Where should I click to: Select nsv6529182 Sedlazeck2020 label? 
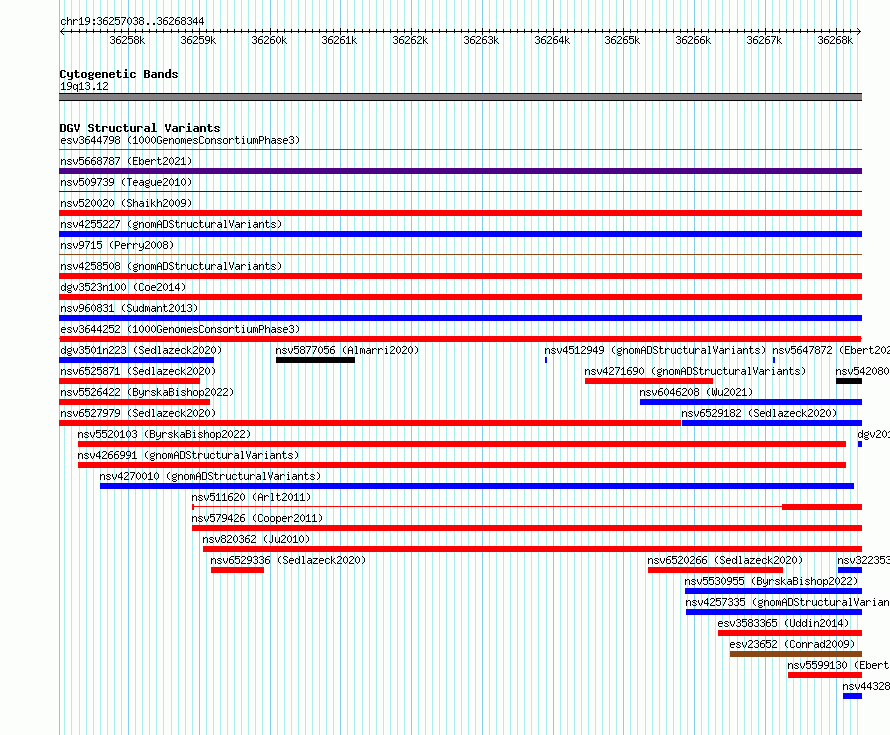click(759, 413)
